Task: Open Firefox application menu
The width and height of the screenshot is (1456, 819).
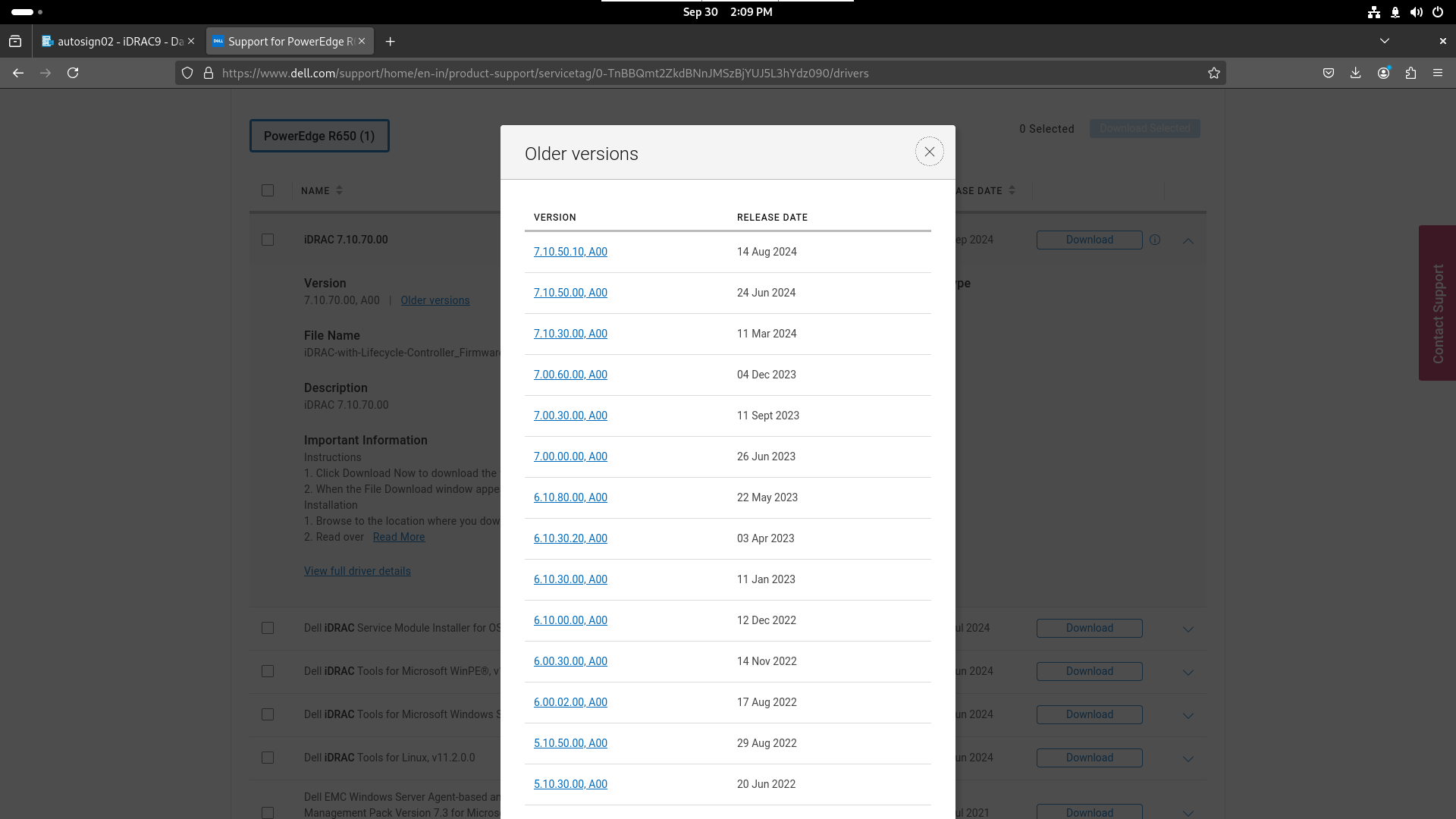Action: click(1438, 73)
